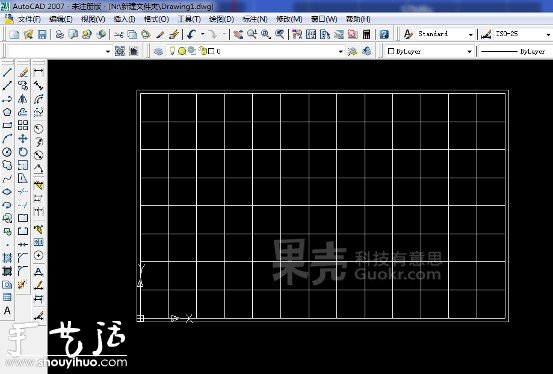Screen dimensions: 553x374
Task: Open the 文件(F) menu
Action: [29, 19]
